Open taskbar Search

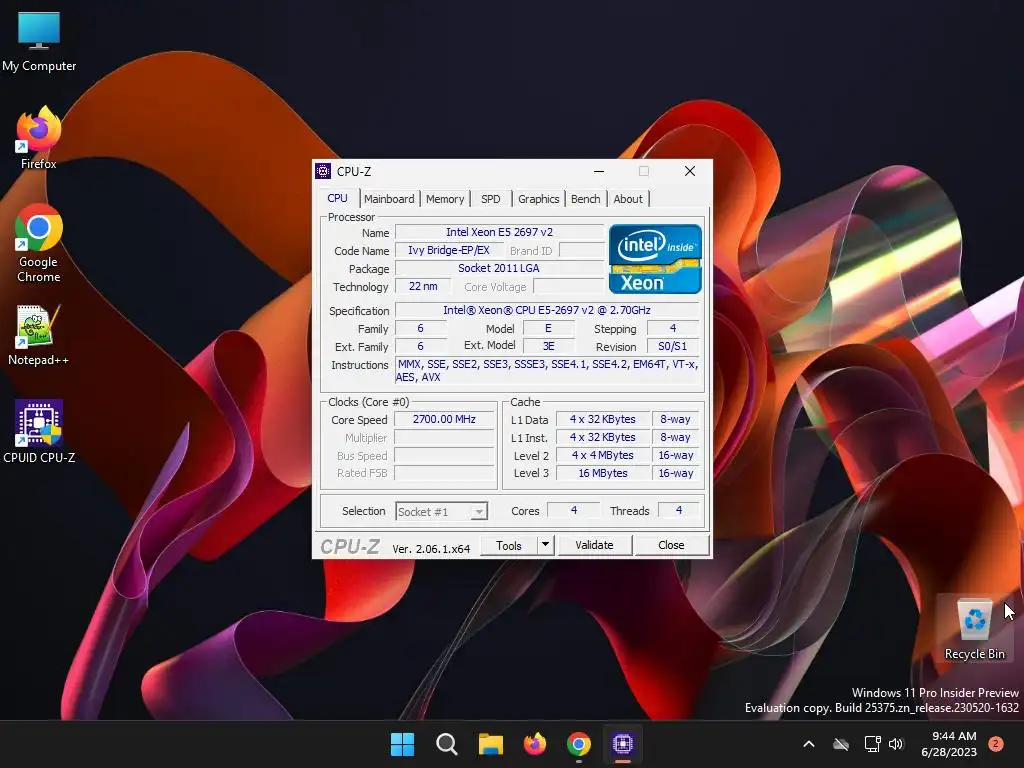pos(447,744)
